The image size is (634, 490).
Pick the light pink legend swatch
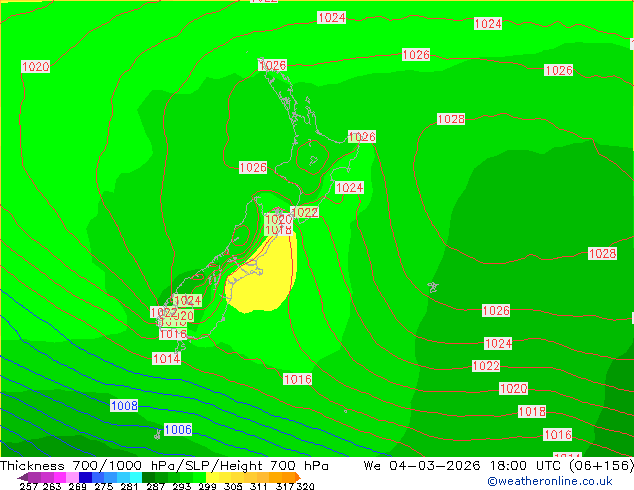72,477
